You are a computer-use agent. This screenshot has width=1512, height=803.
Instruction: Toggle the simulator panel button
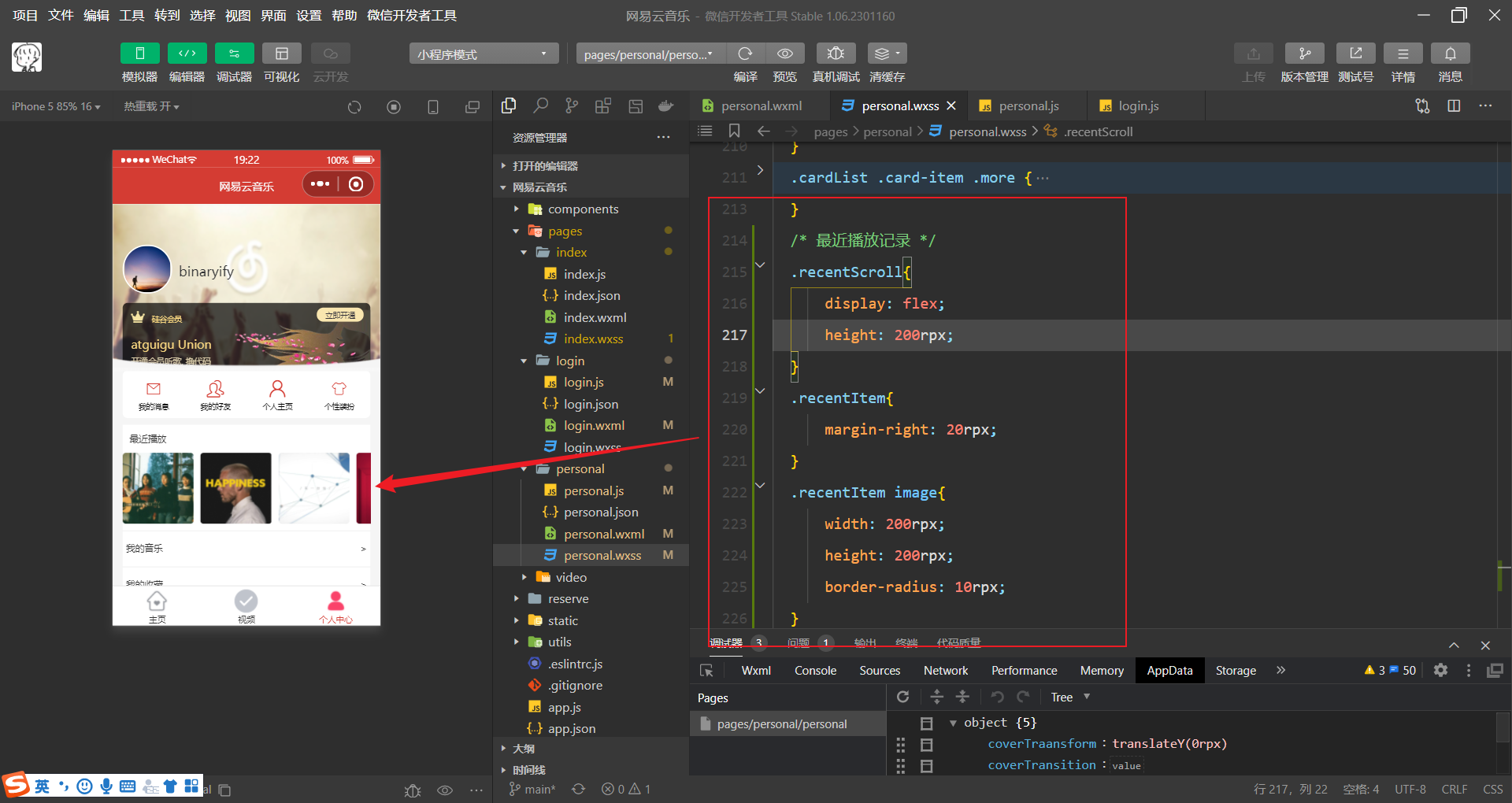click(139, 54)
